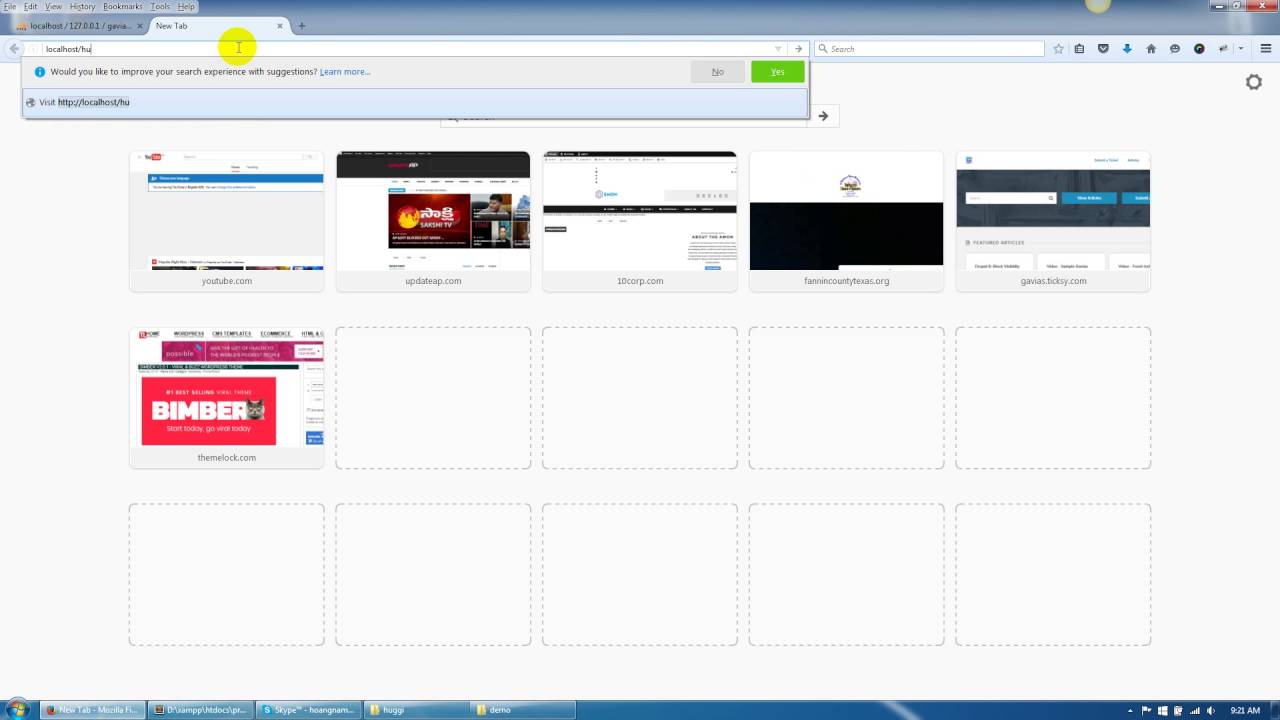
Task: Click the Pocket icon in toolbar
Action: click(1103, 49)
